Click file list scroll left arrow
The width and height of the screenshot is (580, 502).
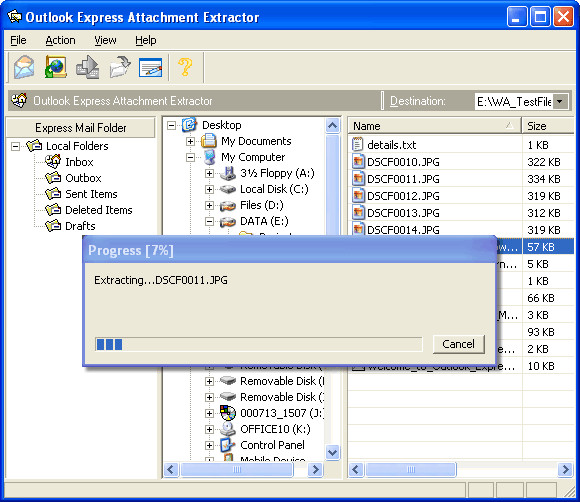coord(356,470)
